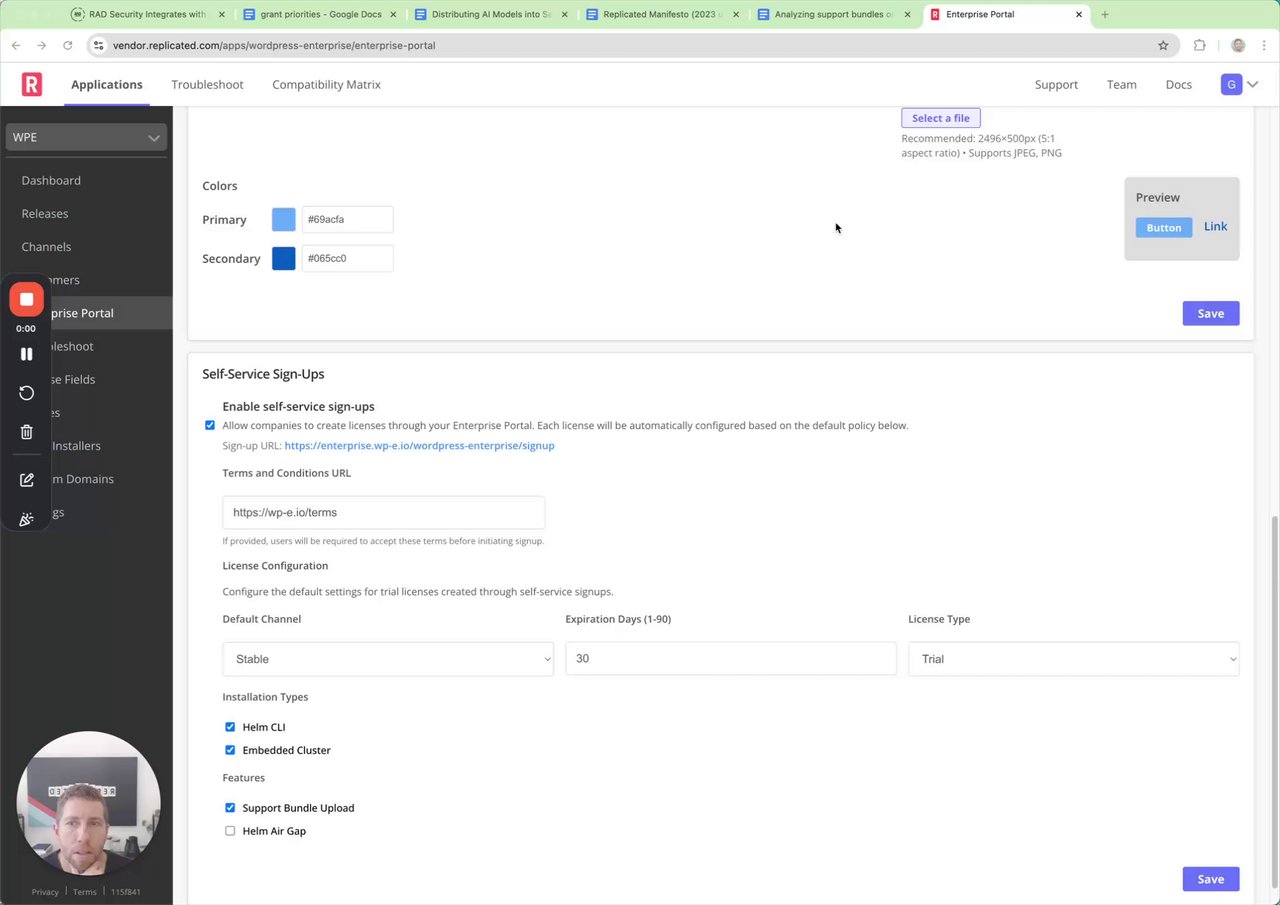The image size is (1280, 905).
Task: Delete the recording with trash icon
Action: (27, 432)
